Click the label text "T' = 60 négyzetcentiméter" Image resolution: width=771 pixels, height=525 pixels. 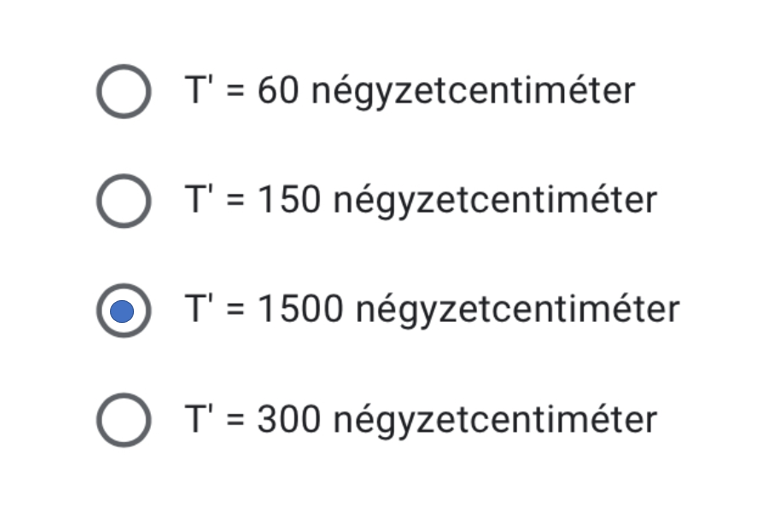[x=408, y=92]
